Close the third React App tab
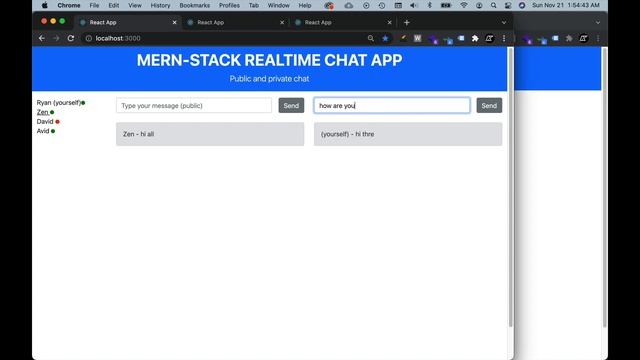 (x=389, y=22)
